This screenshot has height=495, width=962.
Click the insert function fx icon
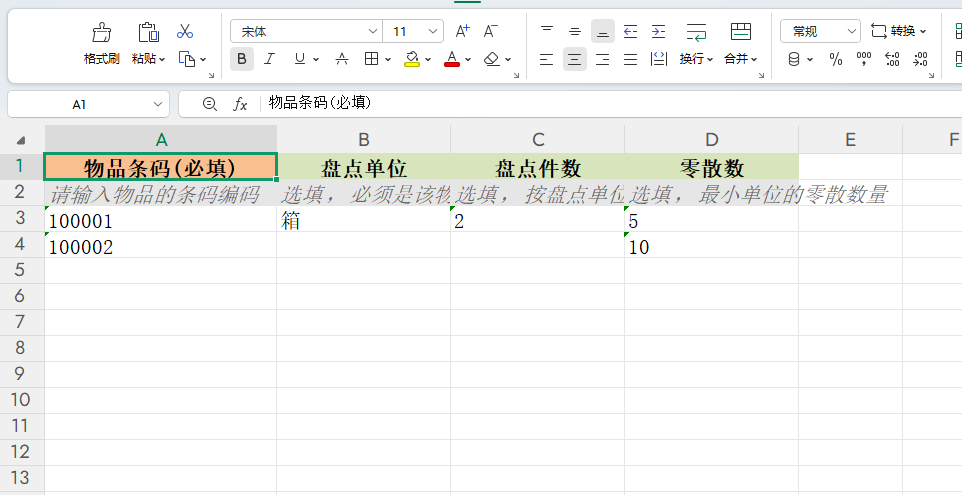click(240, 104)
